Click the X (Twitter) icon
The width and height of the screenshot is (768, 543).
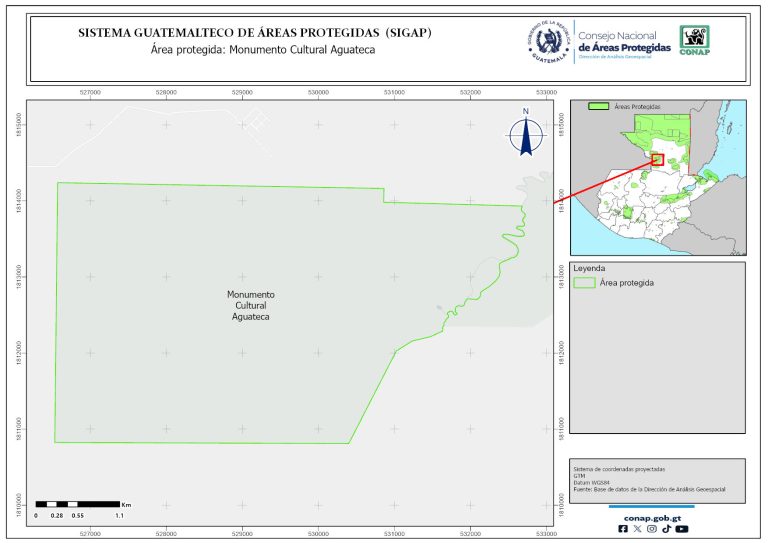tap(638, 528)
